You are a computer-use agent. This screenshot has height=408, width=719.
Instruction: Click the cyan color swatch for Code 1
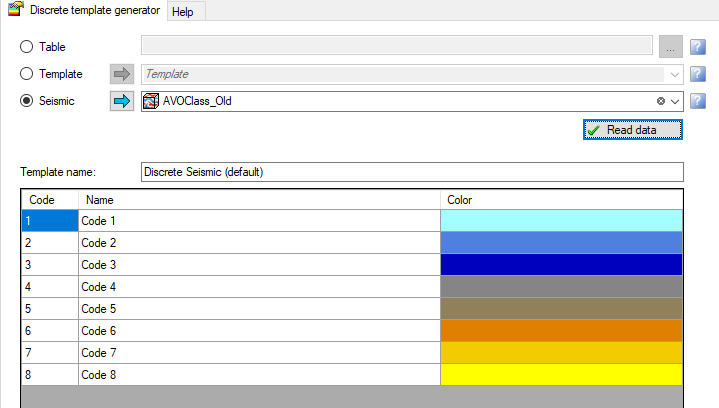[x=561, y=221]
